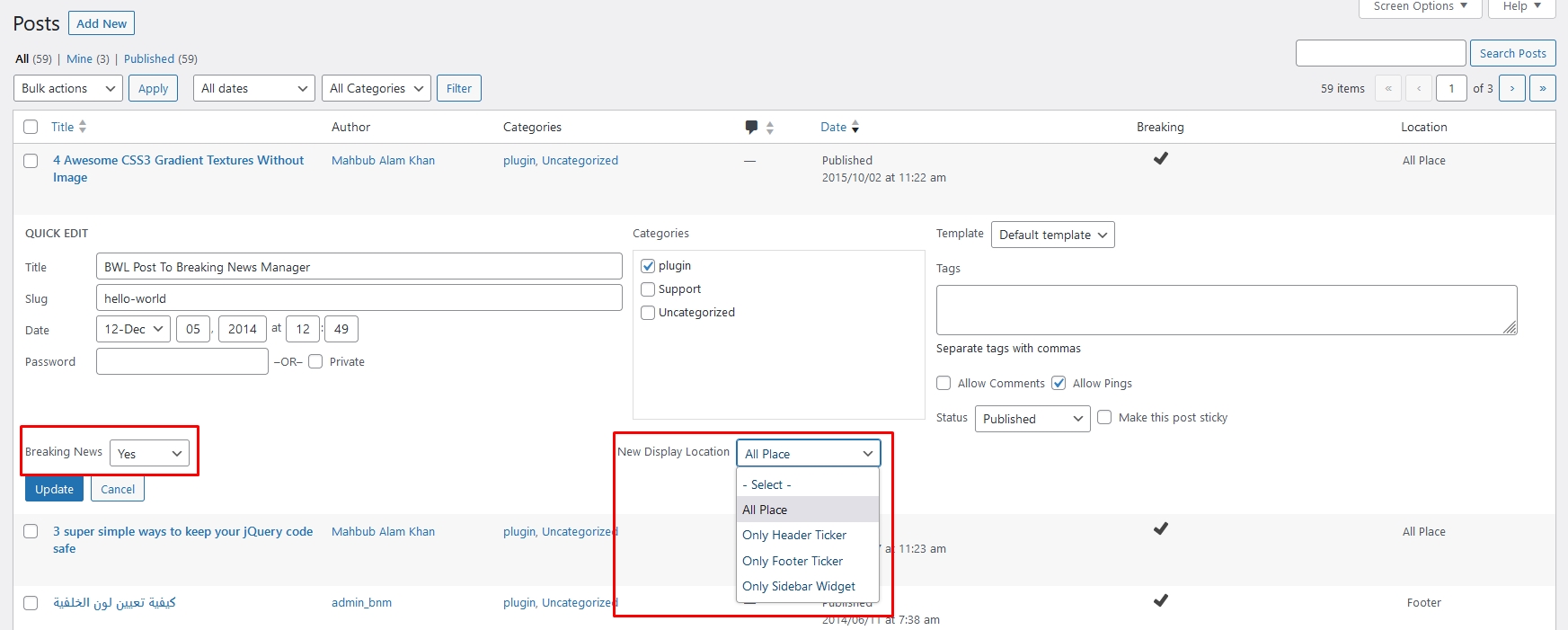Check the Make this post sticky box

coord(1104,417)
